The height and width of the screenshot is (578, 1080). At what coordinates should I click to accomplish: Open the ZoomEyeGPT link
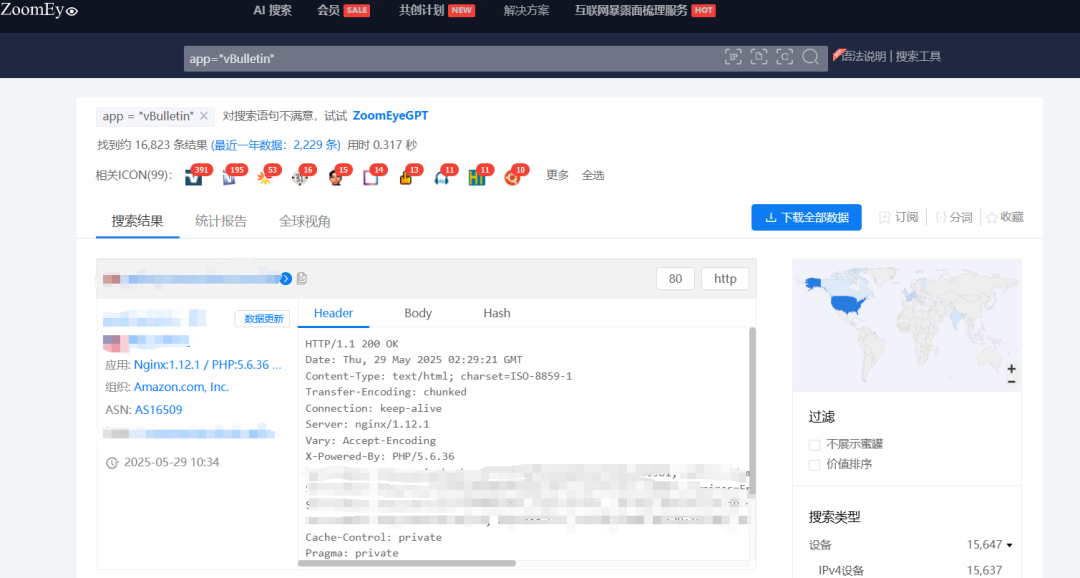tap(391, 116)
